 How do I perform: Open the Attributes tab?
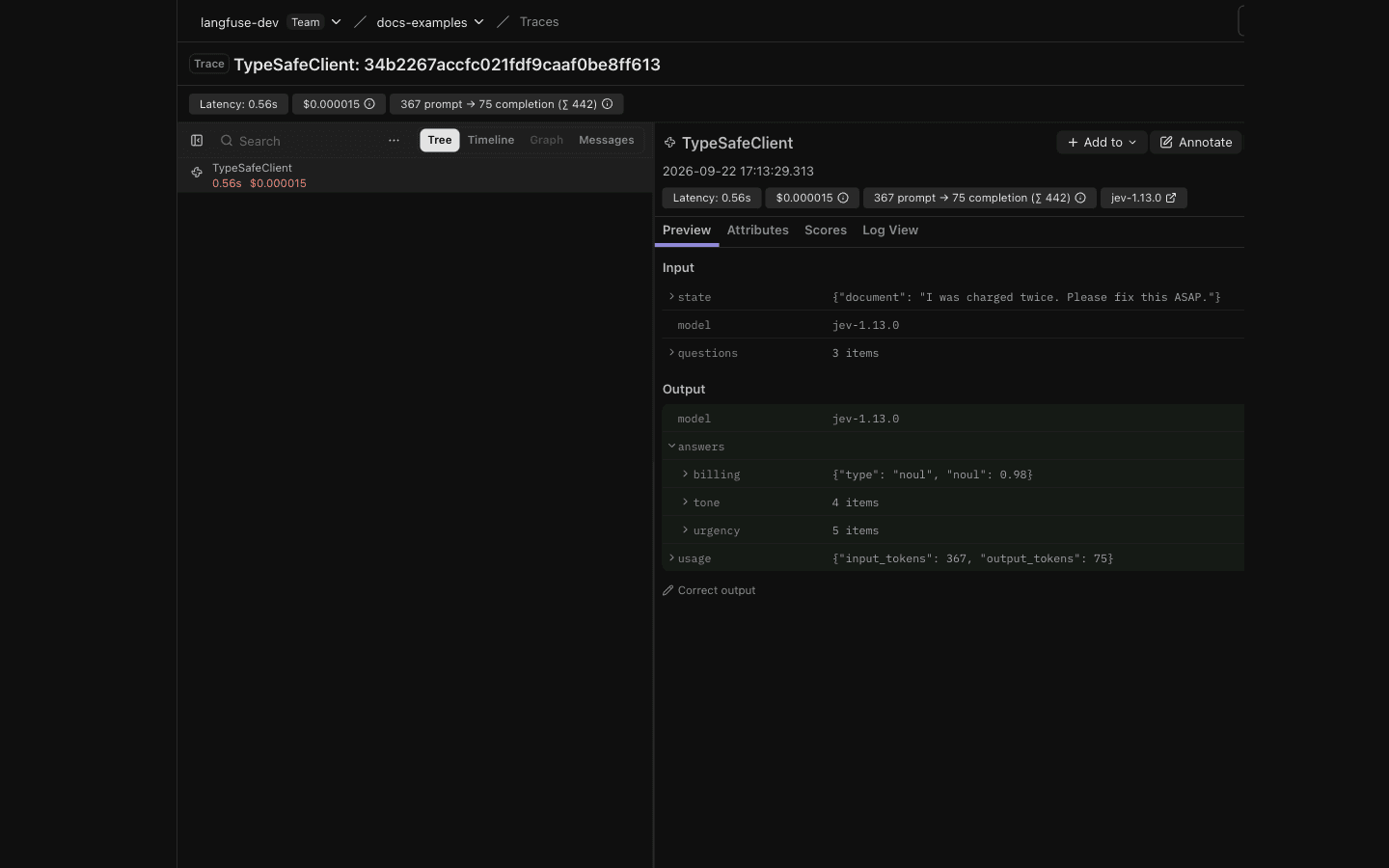(x=758, y=231)
